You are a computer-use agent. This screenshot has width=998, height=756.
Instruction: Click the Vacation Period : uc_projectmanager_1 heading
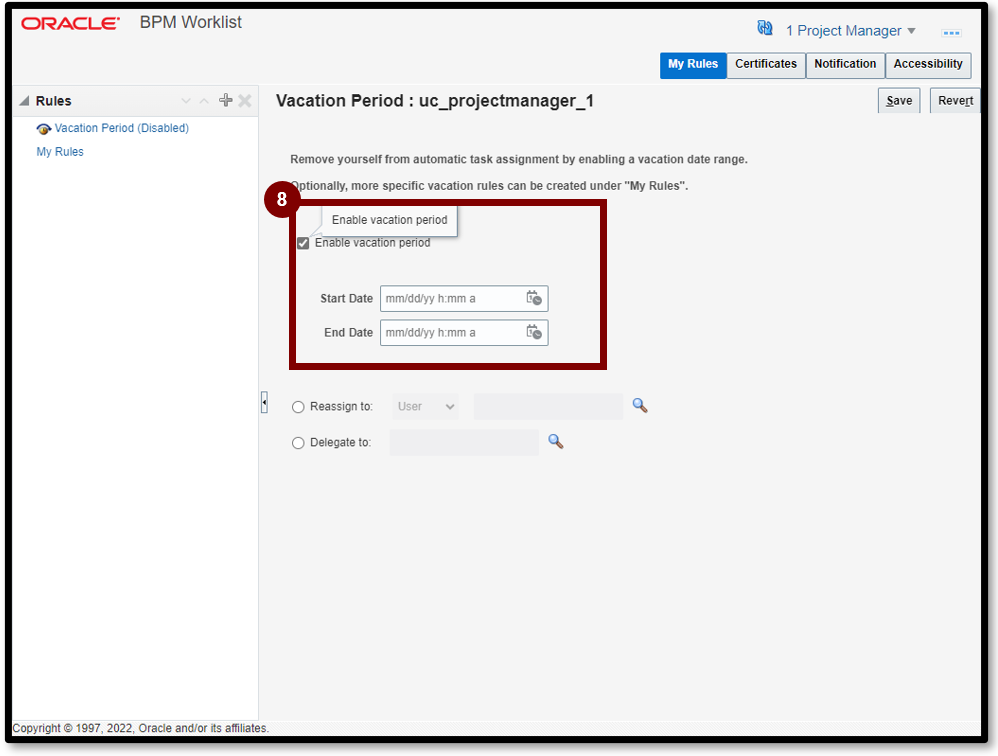click(x=435, y=101)
